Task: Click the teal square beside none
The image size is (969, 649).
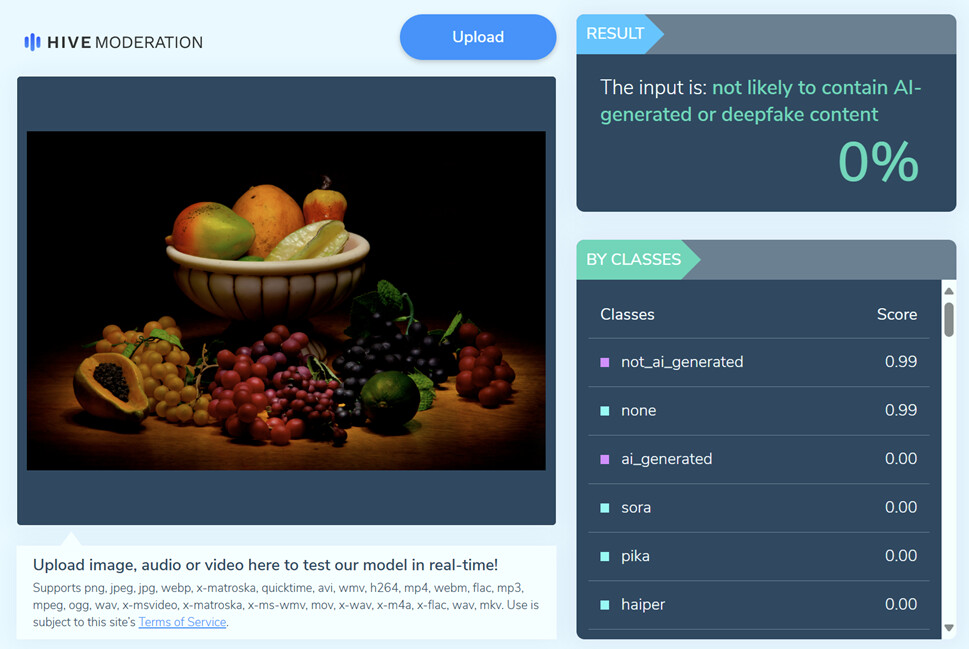Action: [605, 411]
